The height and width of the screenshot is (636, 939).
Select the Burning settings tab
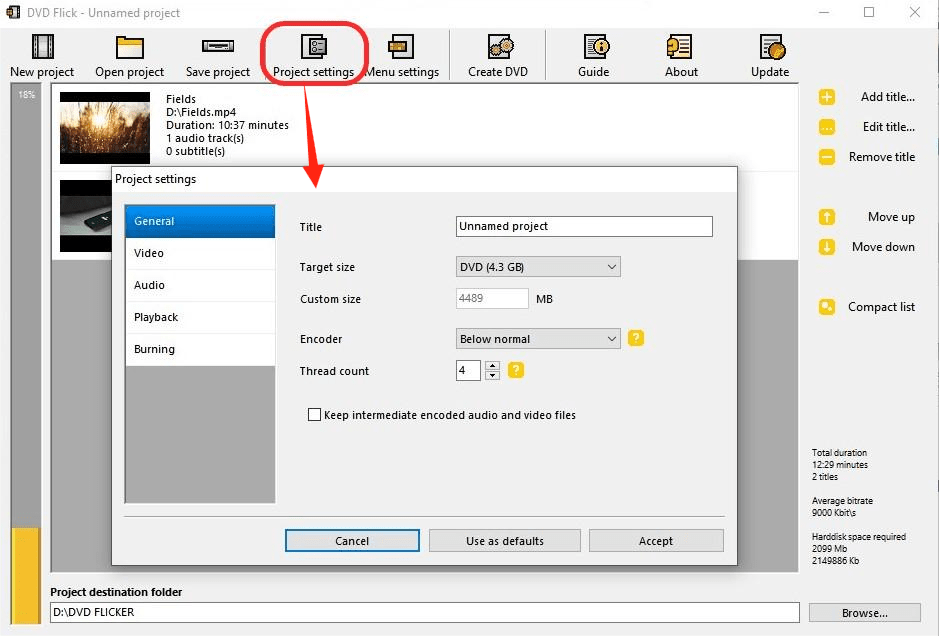pyautogui.click(x=200, y=350)
